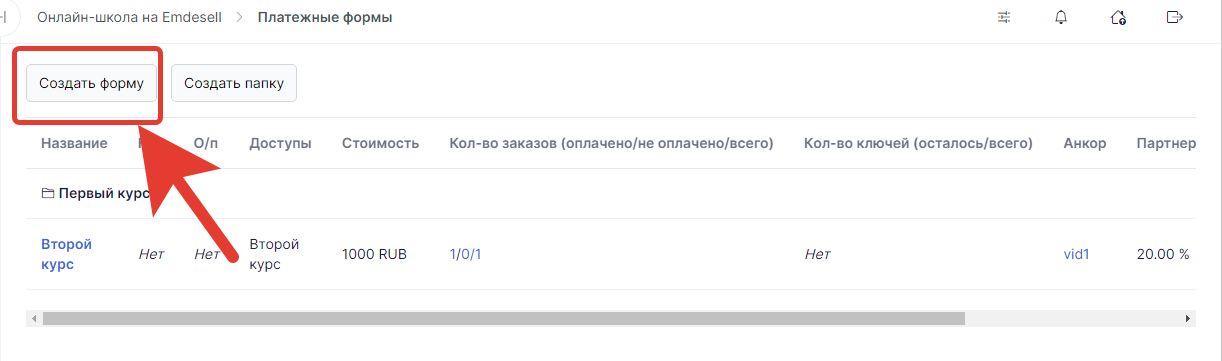Click the logout icon
The width and height of the screenshot is (1222, 361).
tap(1175, 17)
